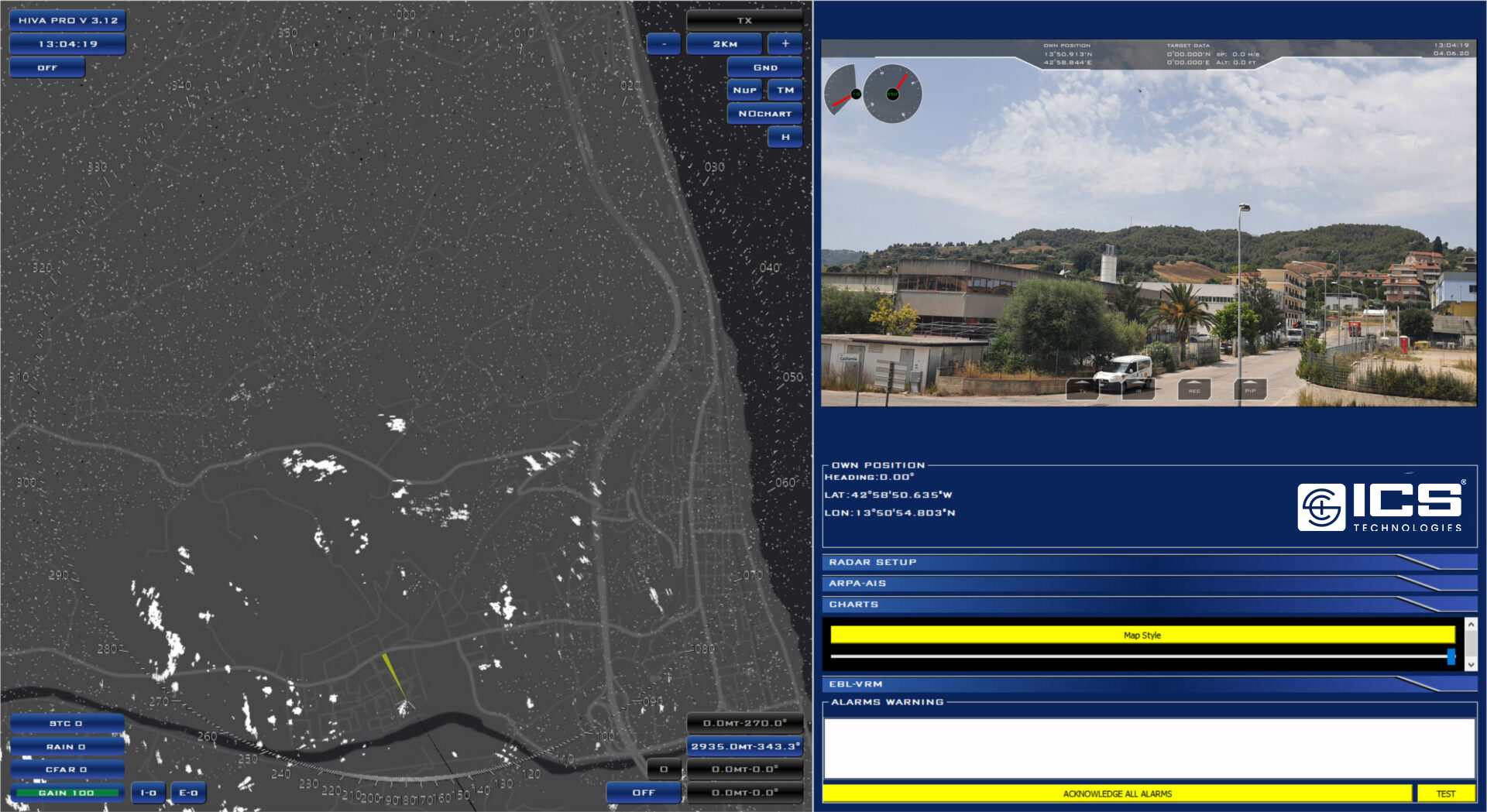Click the own-ship marker on radar
Screen dimensions: 1487x812
click(404, 706)
